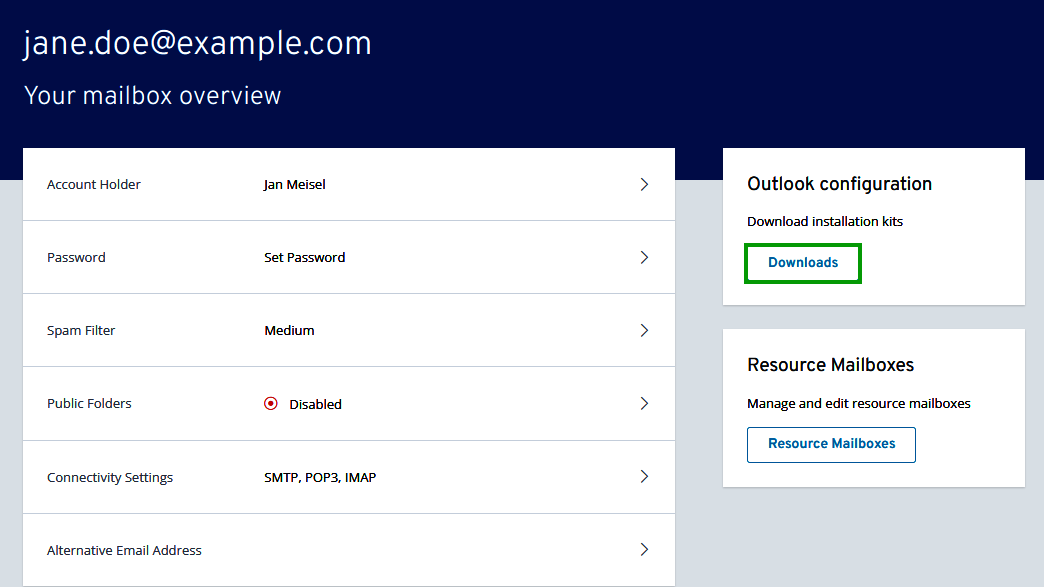Image resolution: width=1044 pixels, height=587 pixels.
Task: Click the account holder name Jan Meisel
Action: point(294,184)
